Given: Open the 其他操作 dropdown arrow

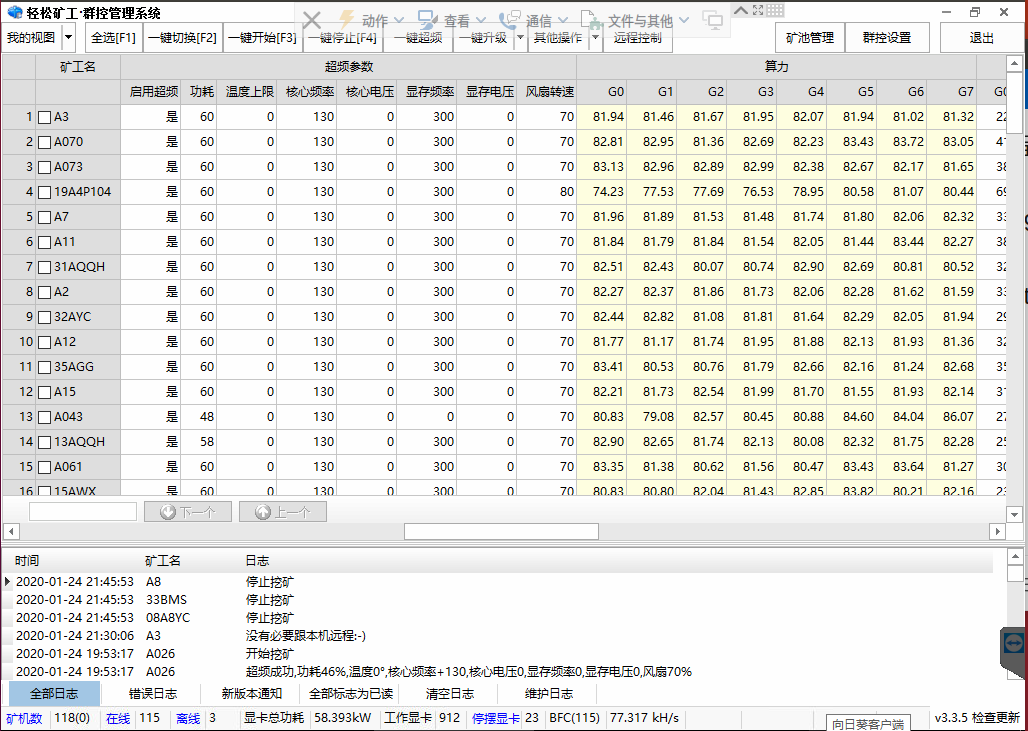Looking at the screenshot, I should click(595, 38).
